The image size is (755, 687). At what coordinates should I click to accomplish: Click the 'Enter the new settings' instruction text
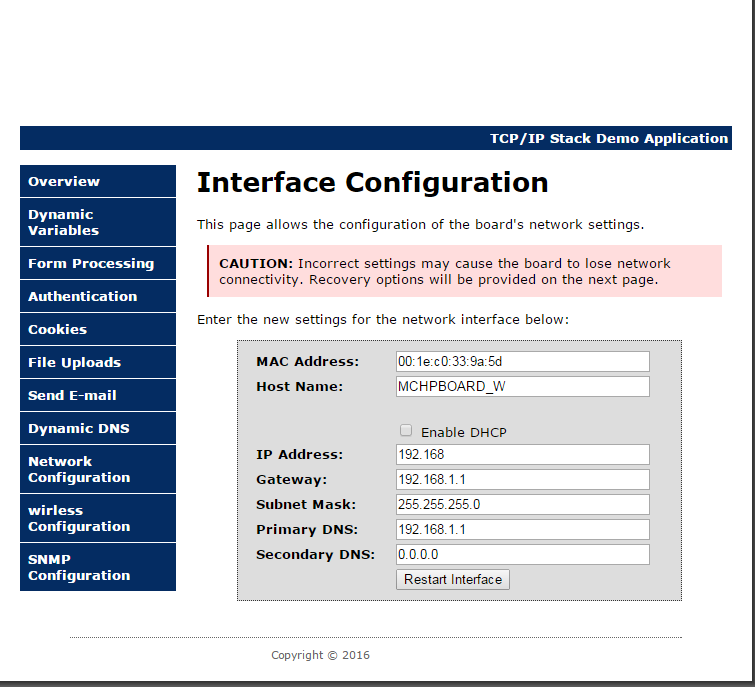tap(383, 320)
